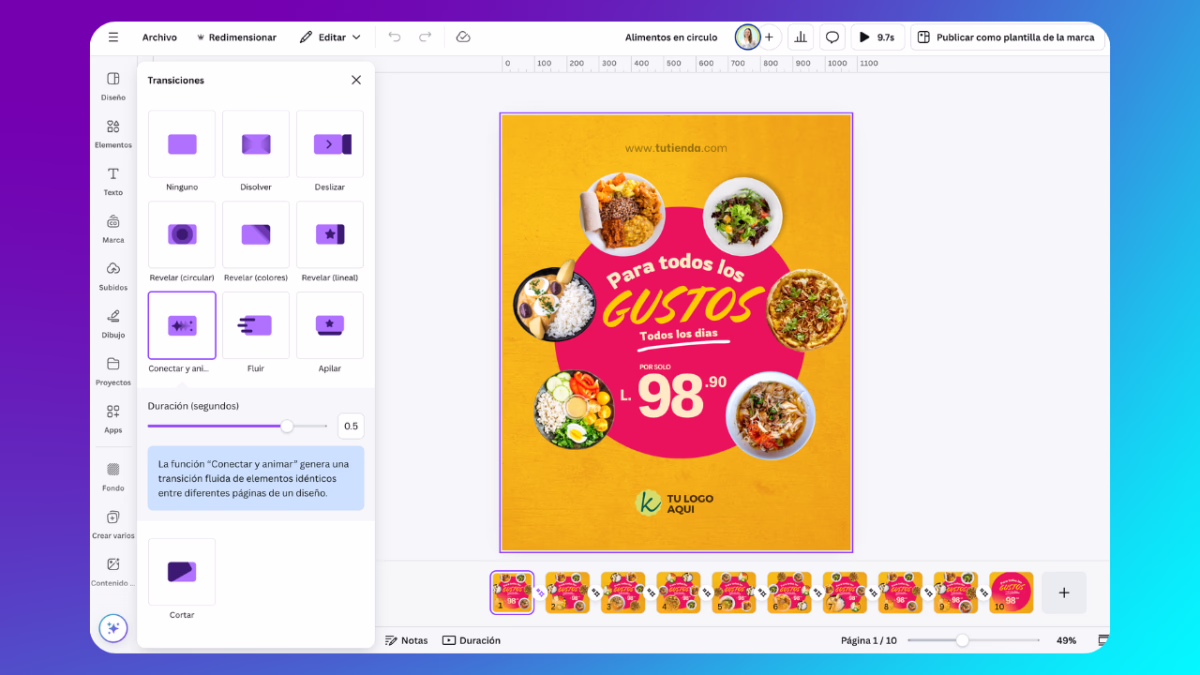Open page 7 thumbnail
This screenshot has height=675, width=1200.
tap(845, 592)
